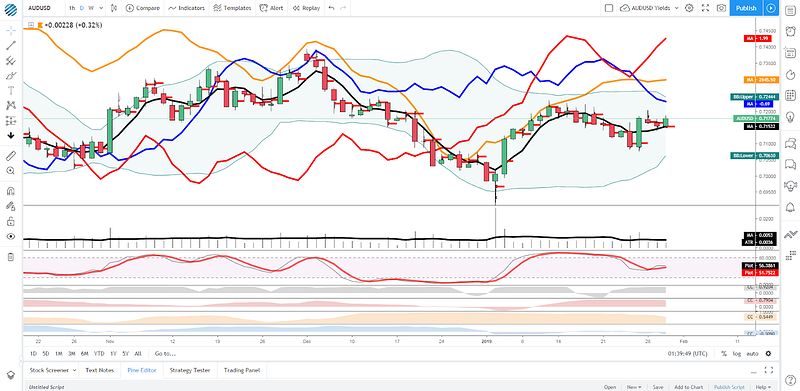Toggle lock all drawing tools
The width and height of the screenshot is (800, 391).
(11, 222)
